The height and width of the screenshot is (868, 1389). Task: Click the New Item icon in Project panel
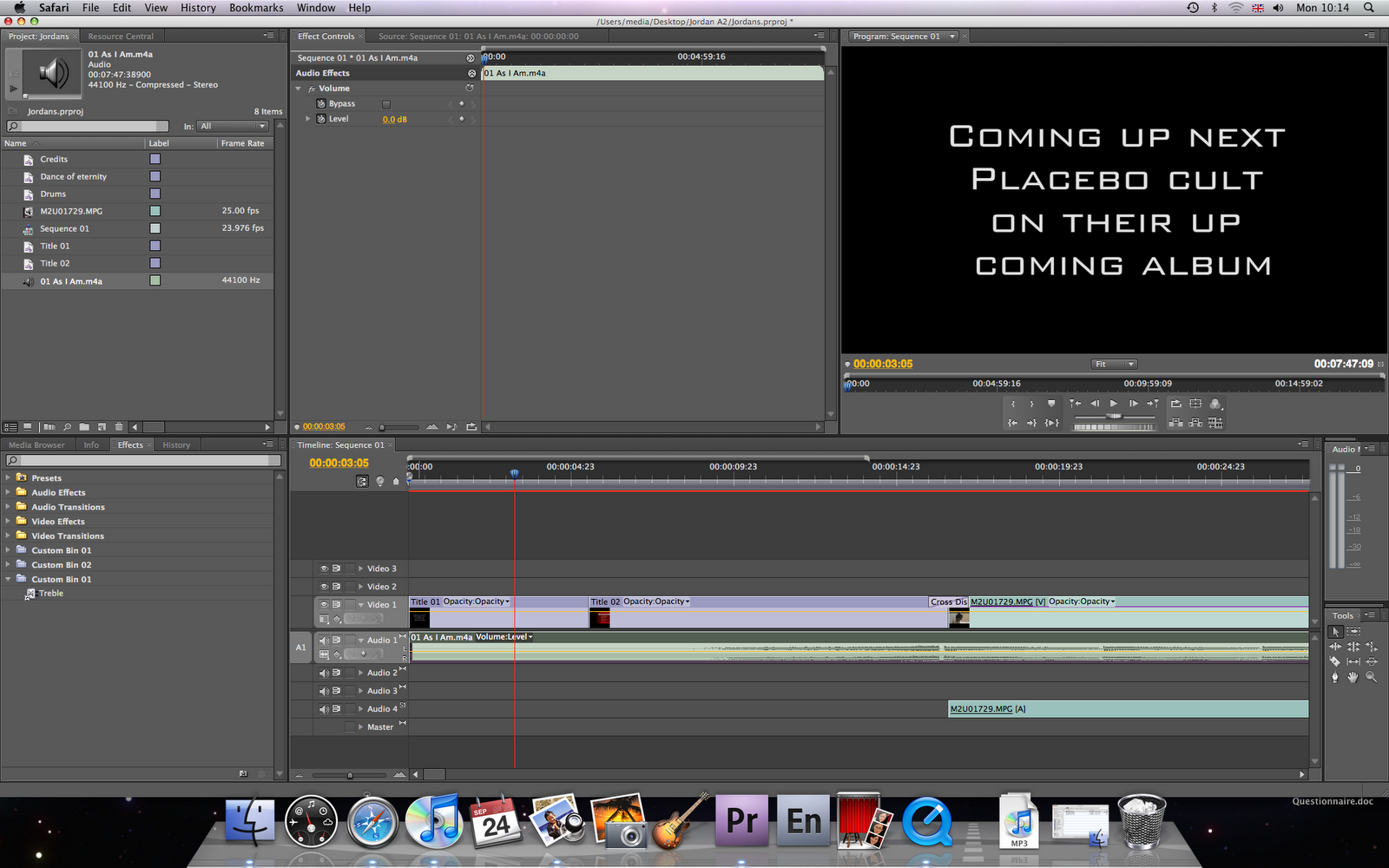[x=102, y=427]
